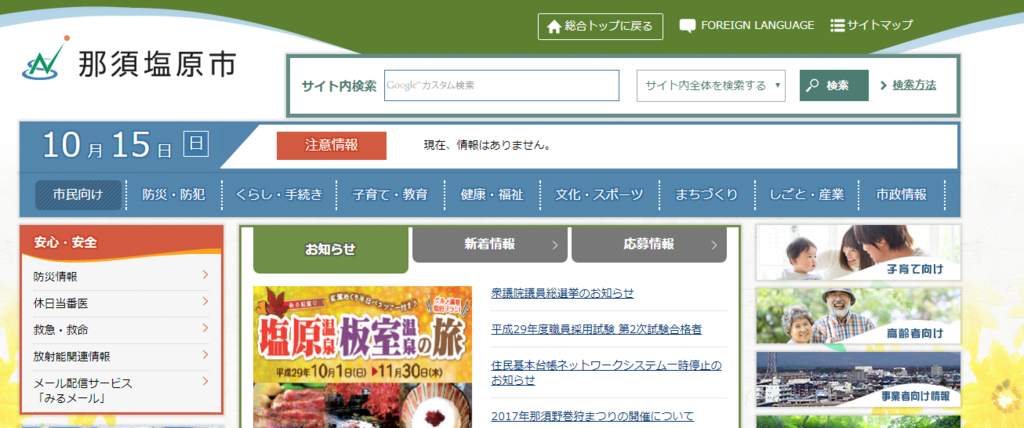Open the まちづくり menu
The image size is (1024, 428).
pyautogui.click(x=707, y=195)
